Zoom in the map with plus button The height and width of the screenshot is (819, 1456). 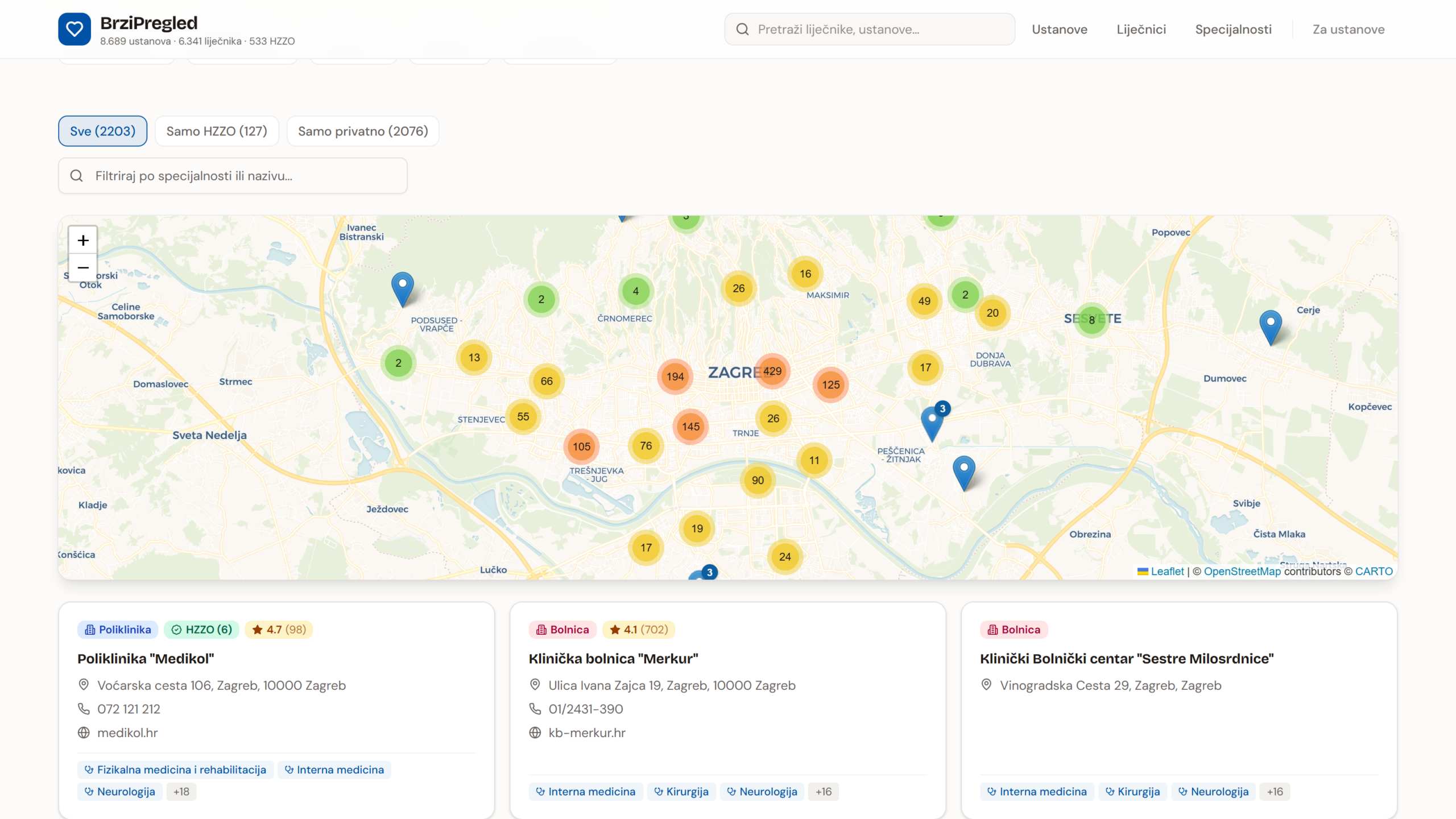pos(83,240)
